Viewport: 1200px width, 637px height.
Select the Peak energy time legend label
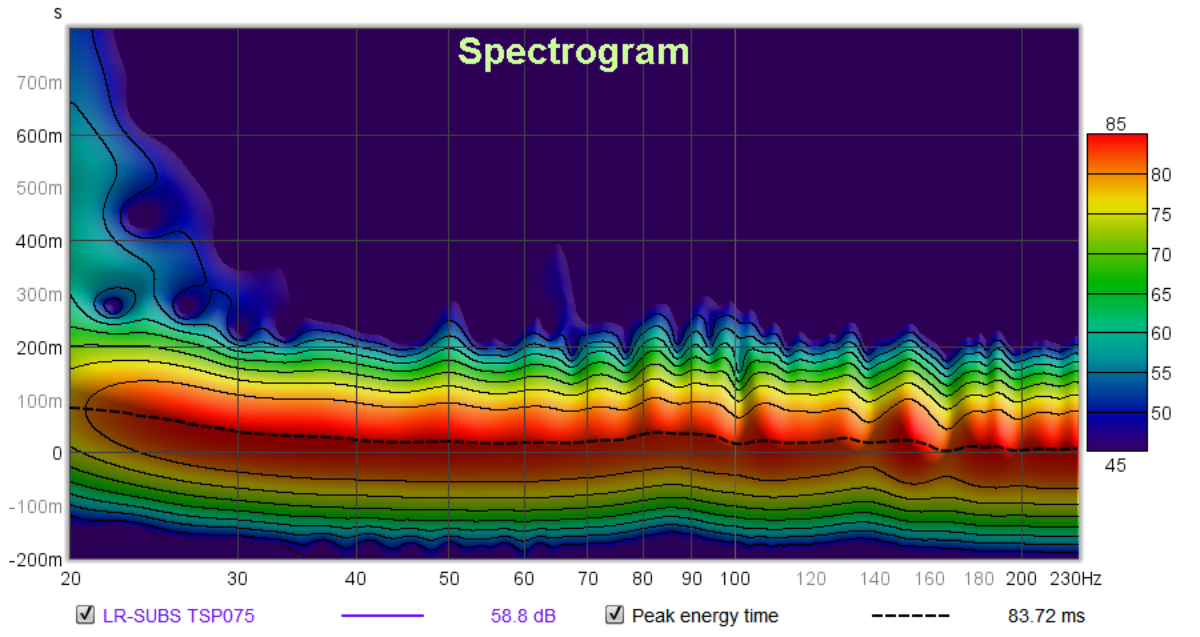click(704, 616)
